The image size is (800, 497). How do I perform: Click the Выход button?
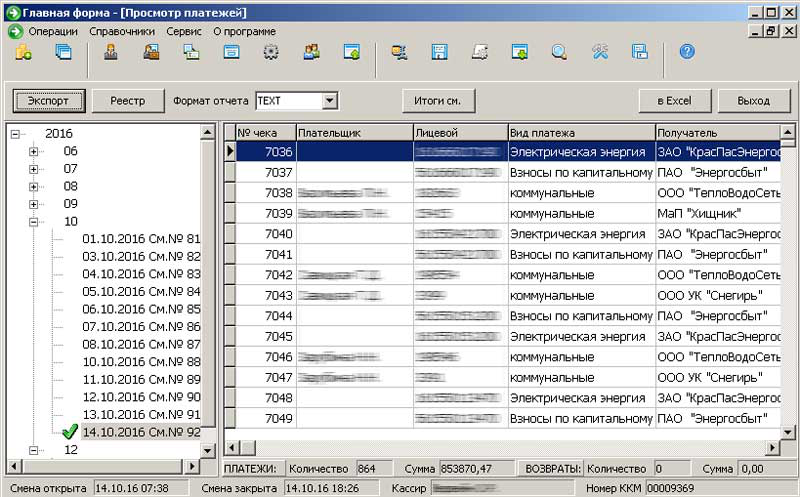tap(754, 101)
